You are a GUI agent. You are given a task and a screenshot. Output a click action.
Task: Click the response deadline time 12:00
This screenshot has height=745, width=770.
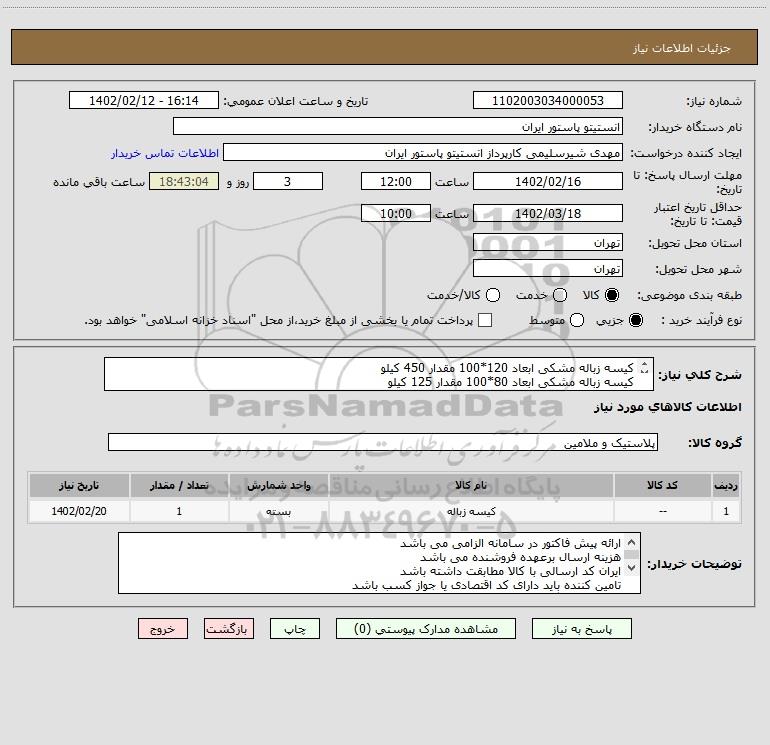pos(396,181)
